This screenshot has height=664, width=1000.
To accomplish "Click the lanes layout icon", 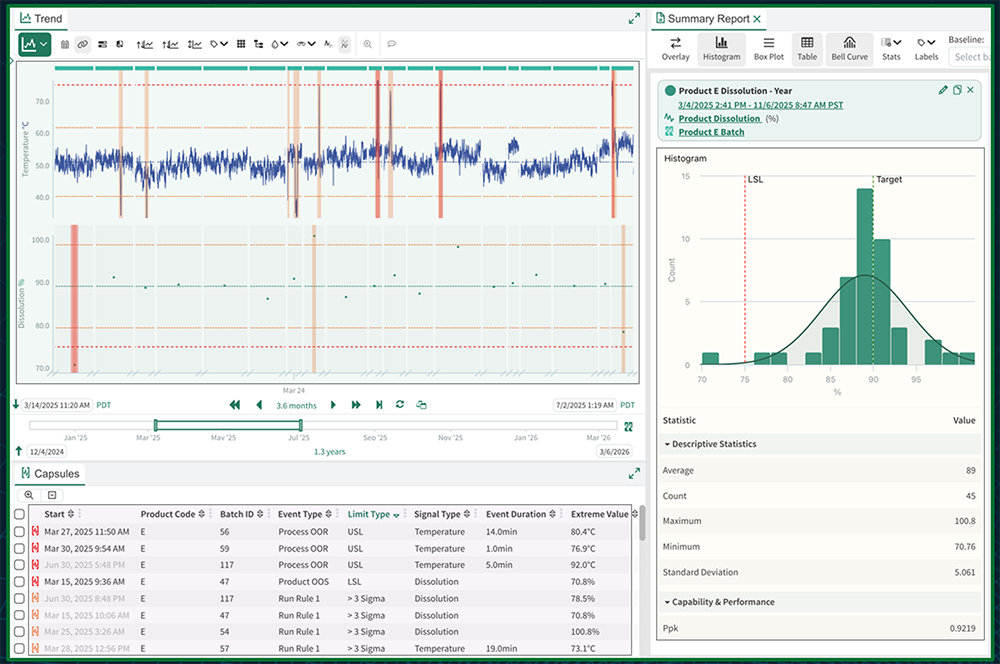I will click(x=103, y=45).
